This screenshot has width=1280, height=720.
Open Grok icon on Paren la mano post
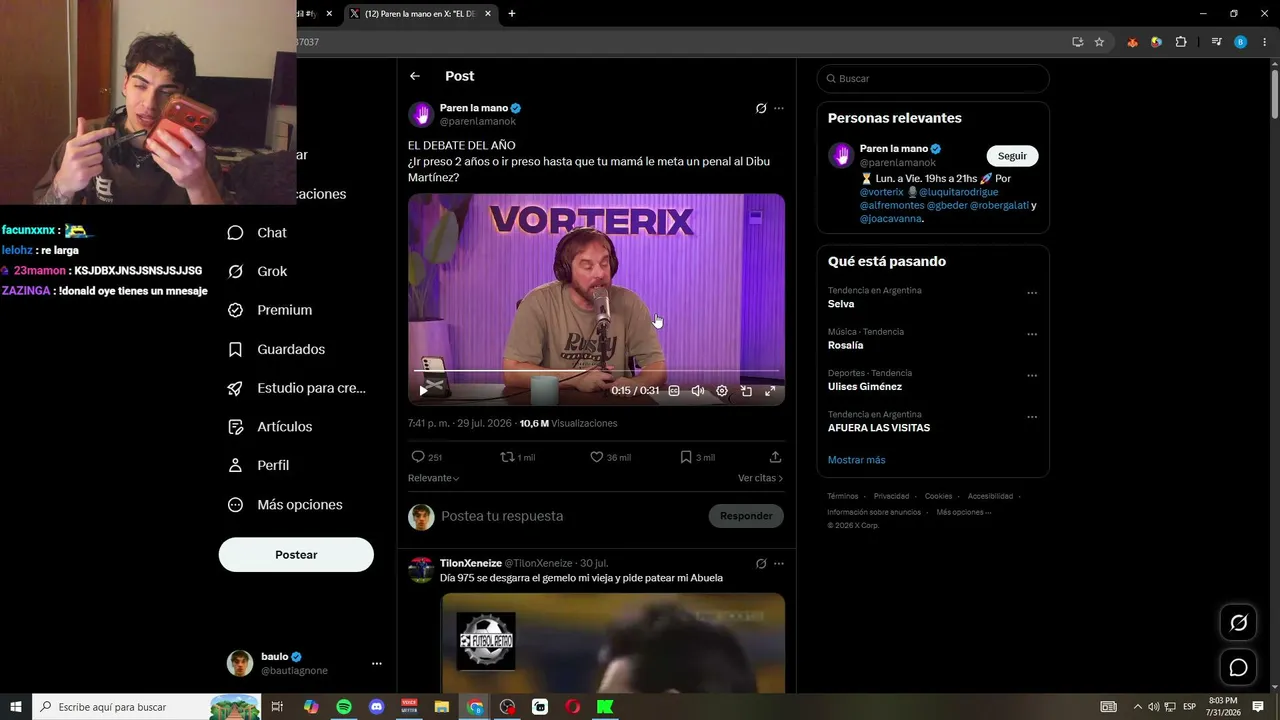point(761,108)
